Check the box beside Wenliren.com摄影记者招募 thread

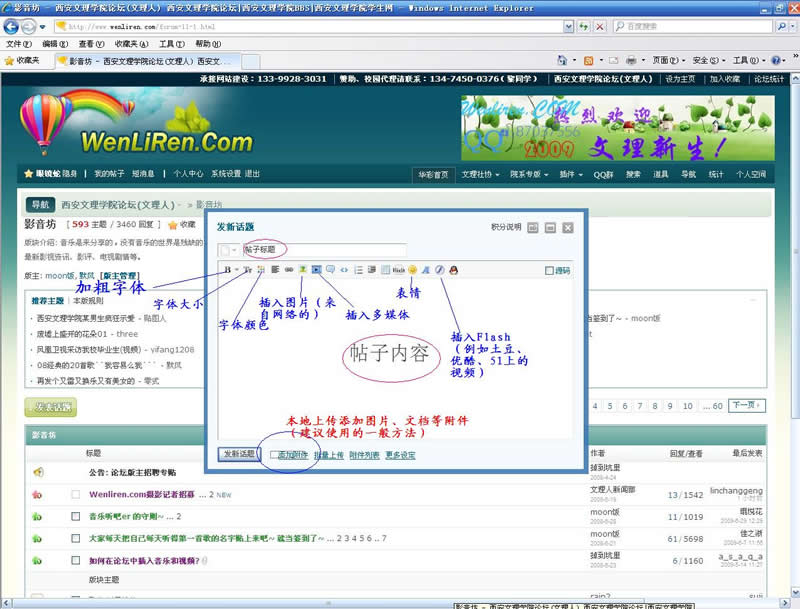pos(76,494)
